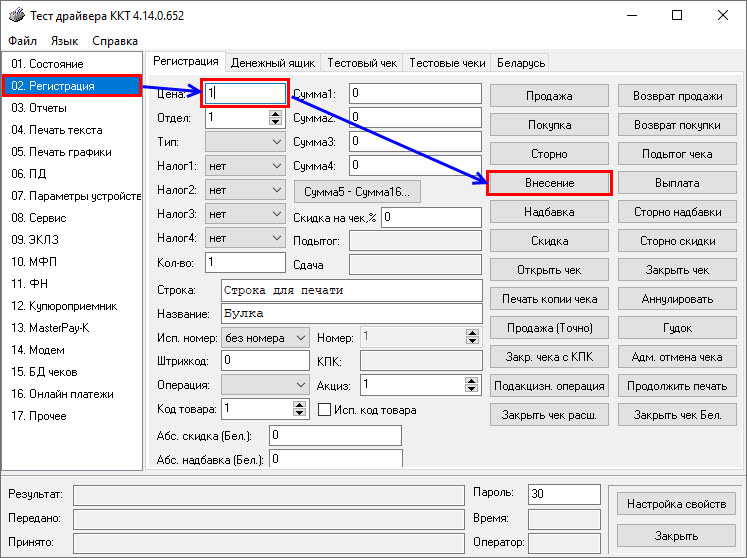
Task: Increase the Код товара spinner value
Action: (299, 405)
